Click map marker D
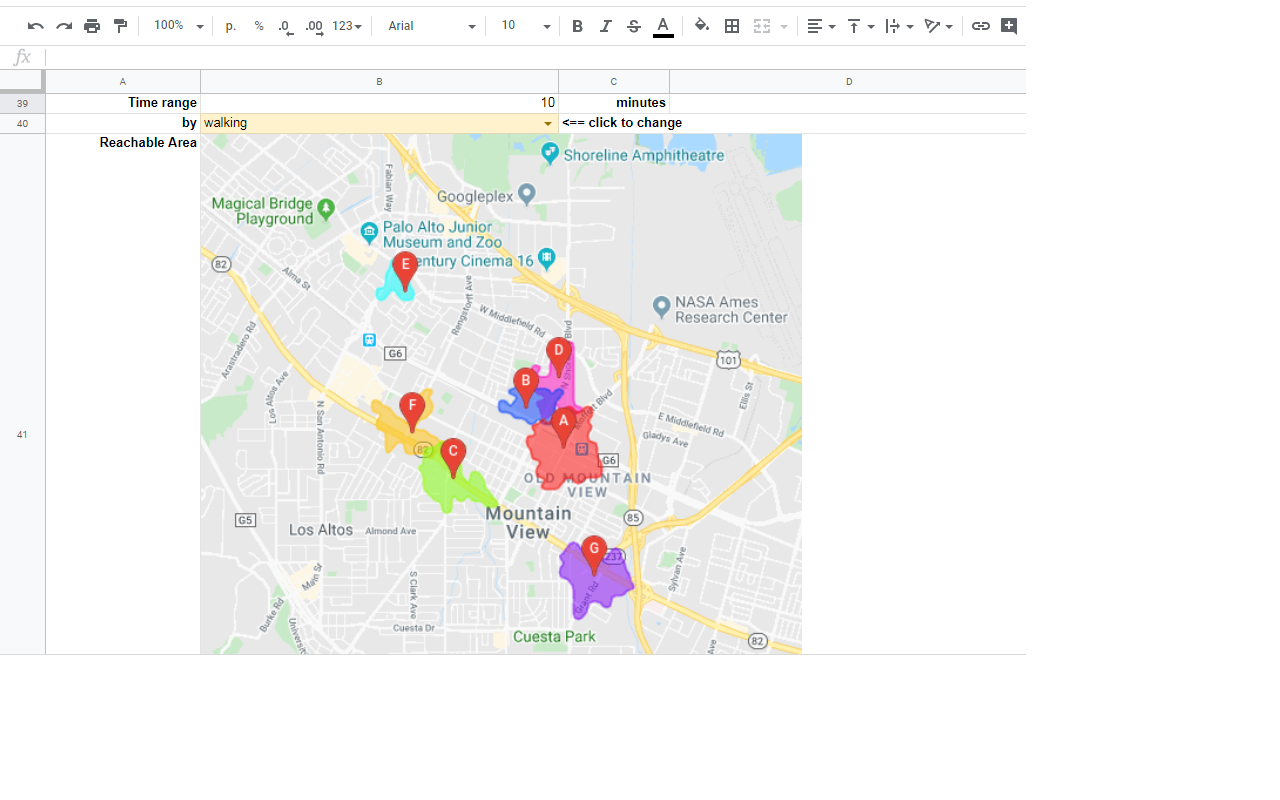This screenshot has height=800, width=1280. point(559,357)
